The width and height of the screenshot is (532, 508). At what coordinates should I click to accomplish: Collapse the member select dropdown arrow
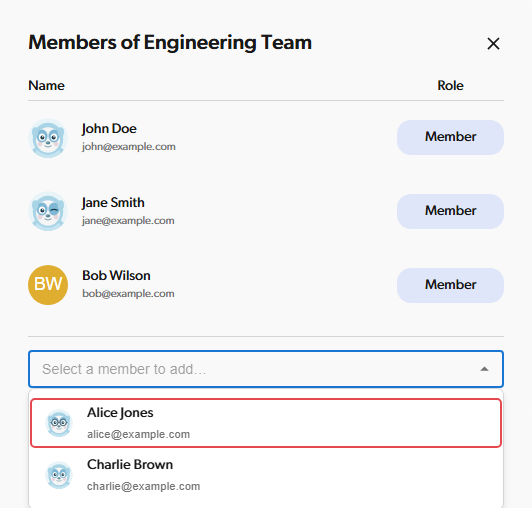point(484,369)
